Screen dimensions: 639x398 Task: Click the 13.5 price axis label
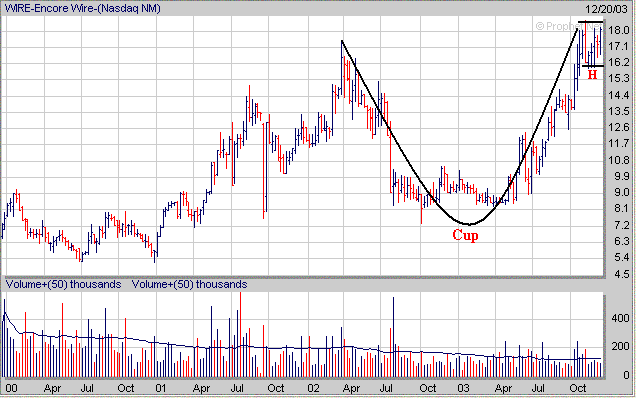pos(618,111)
